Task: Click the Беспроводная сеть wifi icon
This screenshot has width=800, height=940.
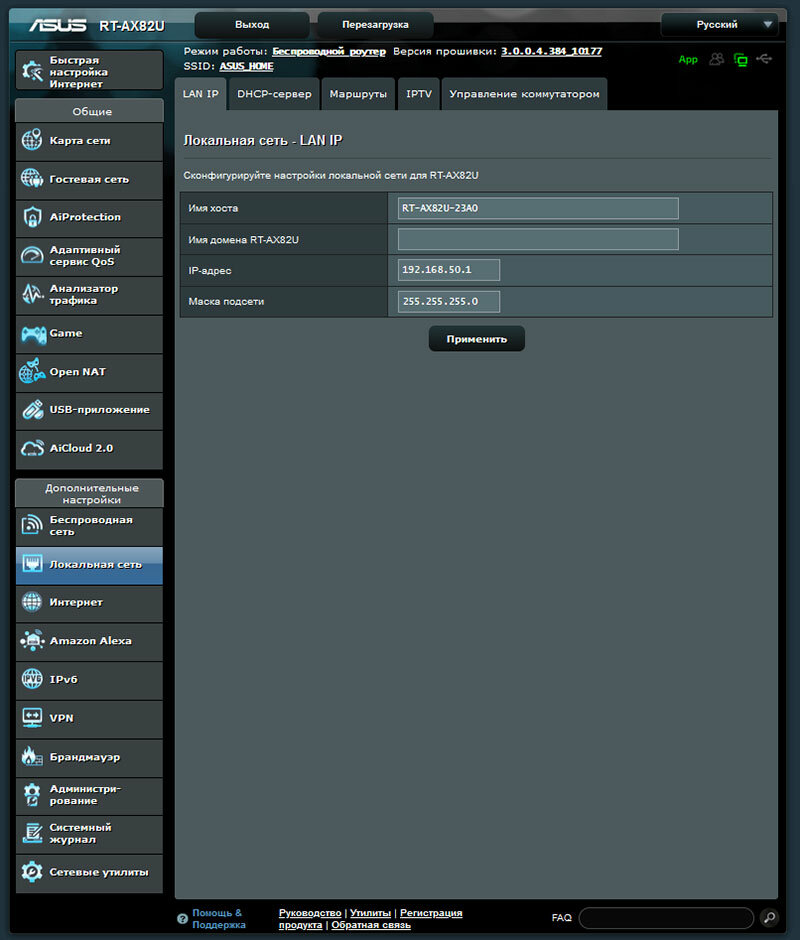Action: point(32,525)
